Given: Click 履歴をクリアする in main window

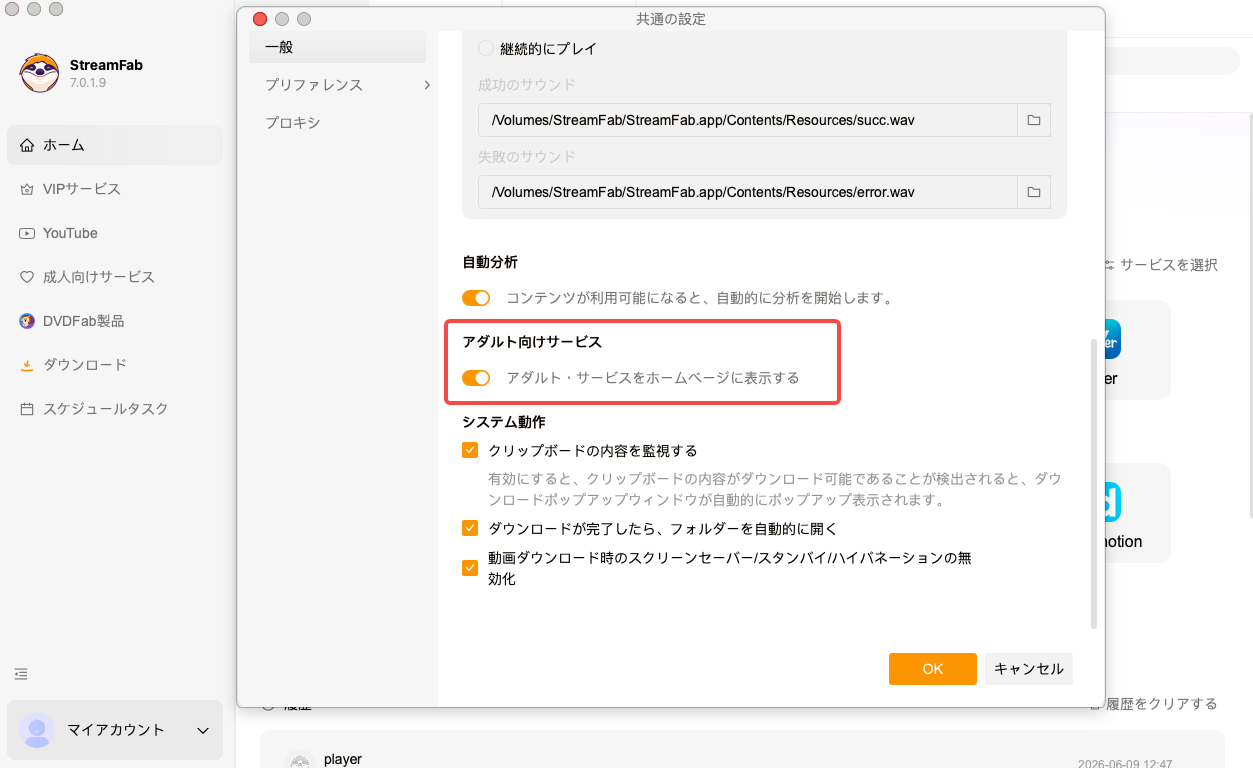Looking at the screenshot, I should click(1160, 704).
